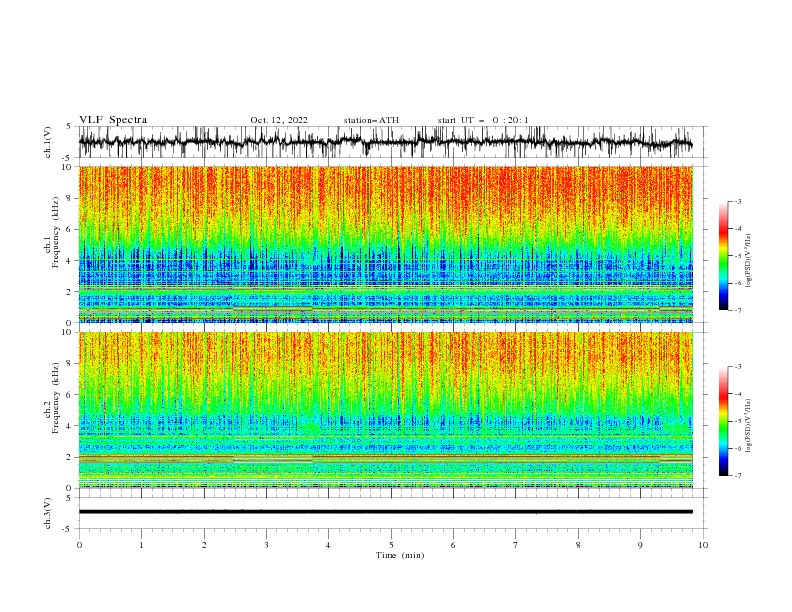Click the "-7" tick on the ch.1 colour bar
Screen dimensions: 792x612
pos(737,310)
